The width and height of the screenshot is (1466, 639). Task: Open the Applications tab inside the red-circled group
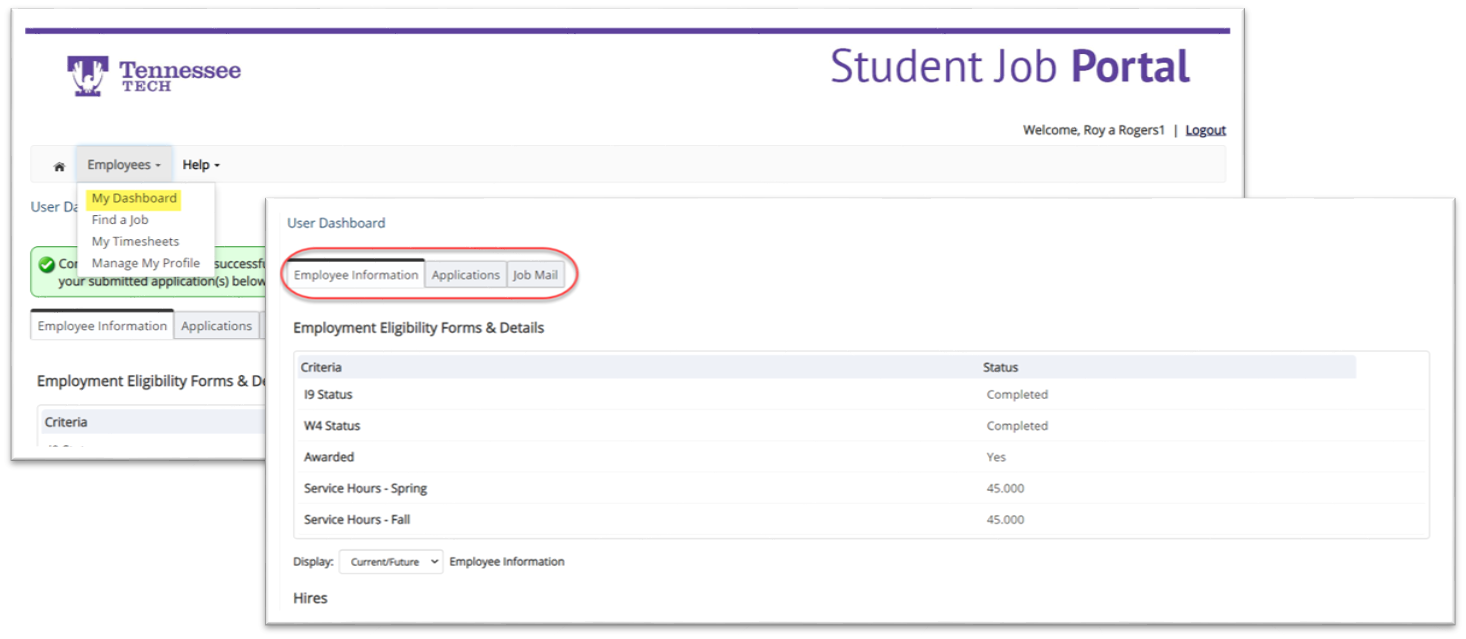(x=465, y=275)
